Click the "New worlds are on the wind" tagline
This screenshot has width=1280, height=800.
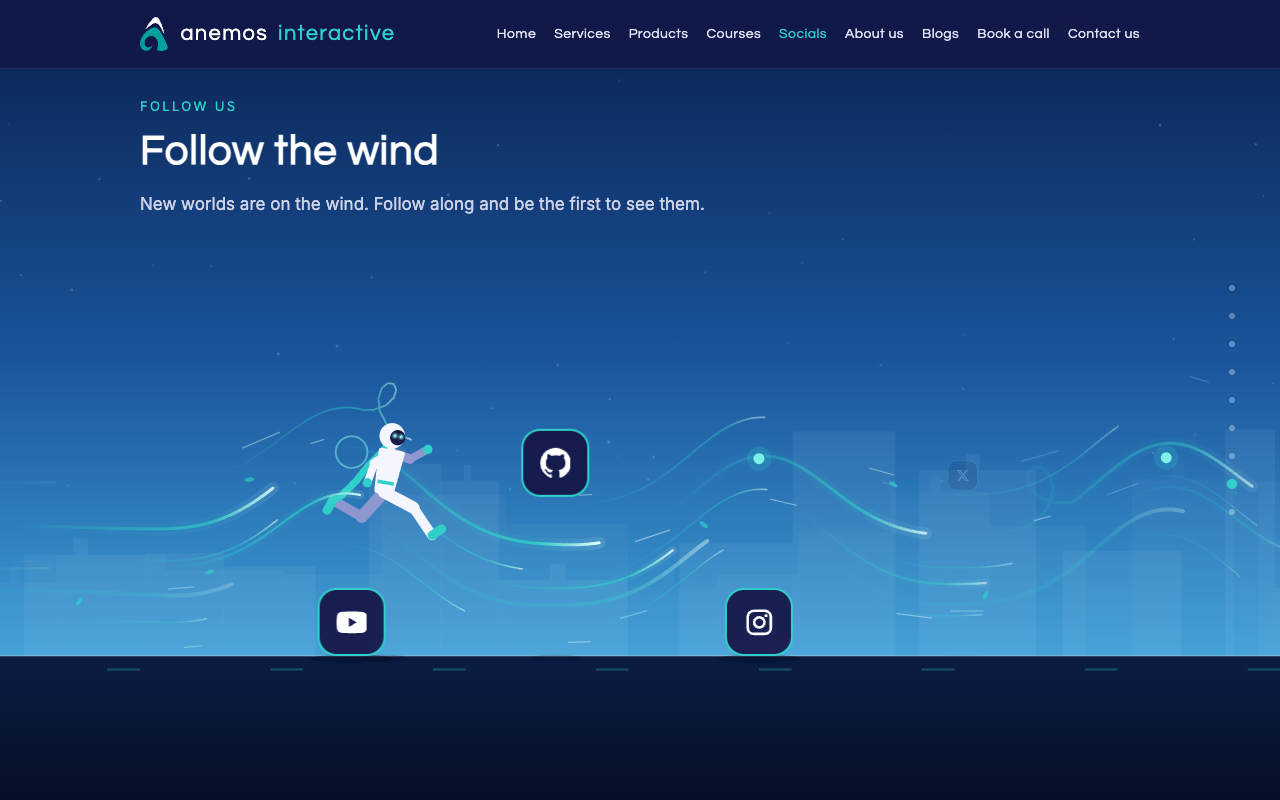point(422,204)
